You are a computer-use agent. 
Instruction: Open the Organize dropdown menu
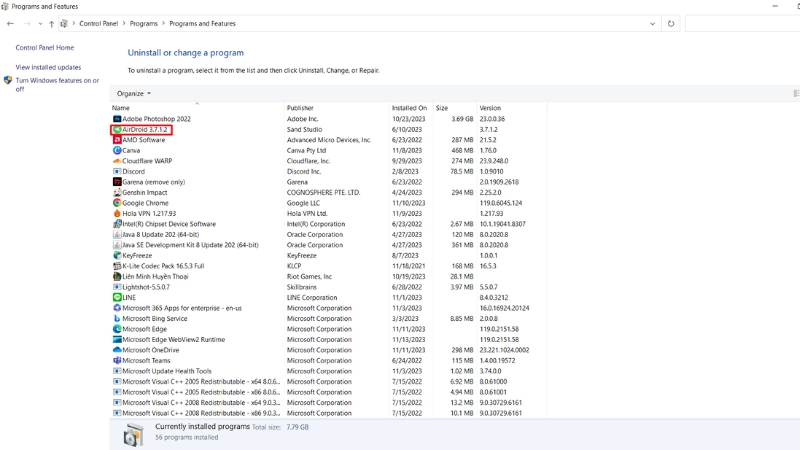134,93
